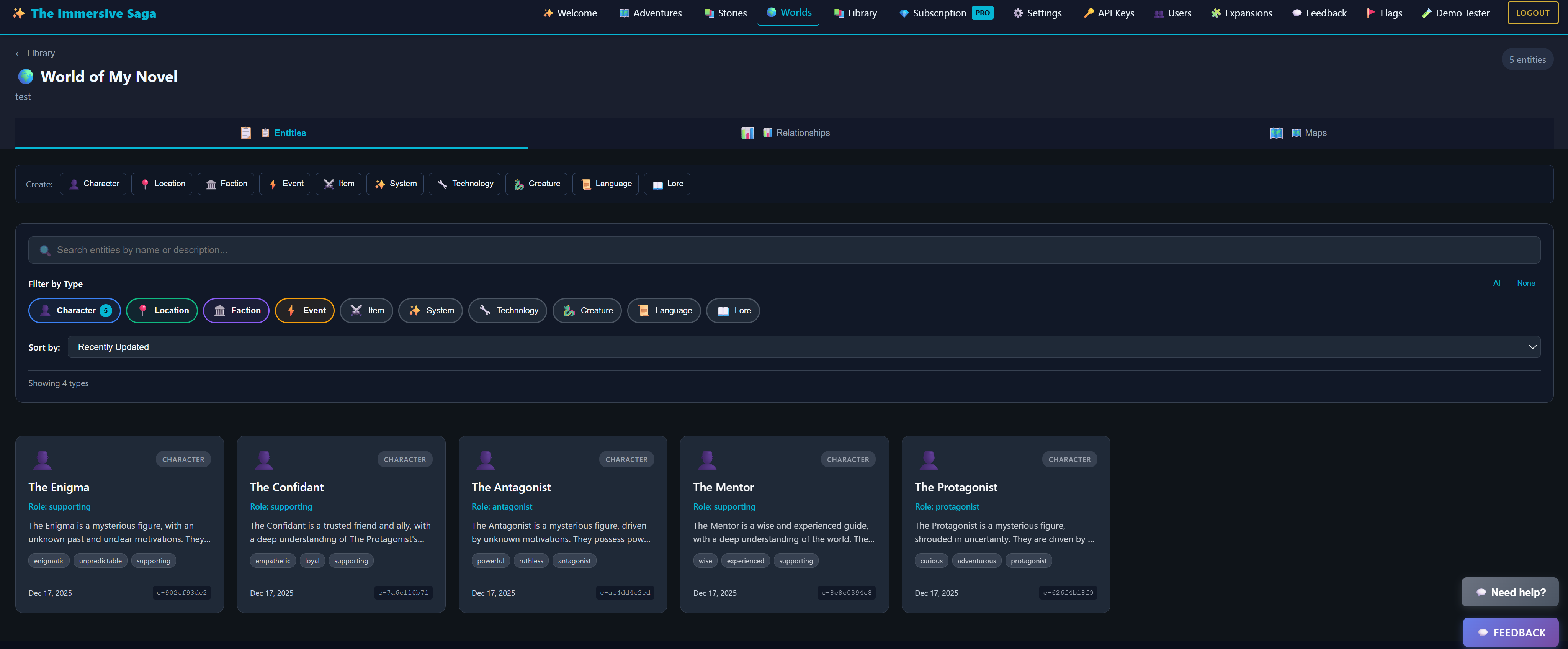Enable the Lore type filter chip
Image resolution: width=1568 pixels, height=649 pixels.
(733, 311)
